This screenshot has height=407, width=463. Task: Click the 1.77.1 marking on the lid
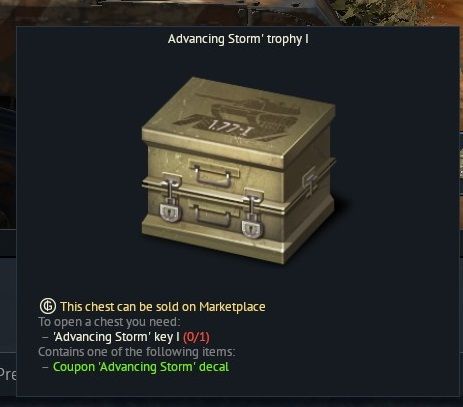point(229,129)
